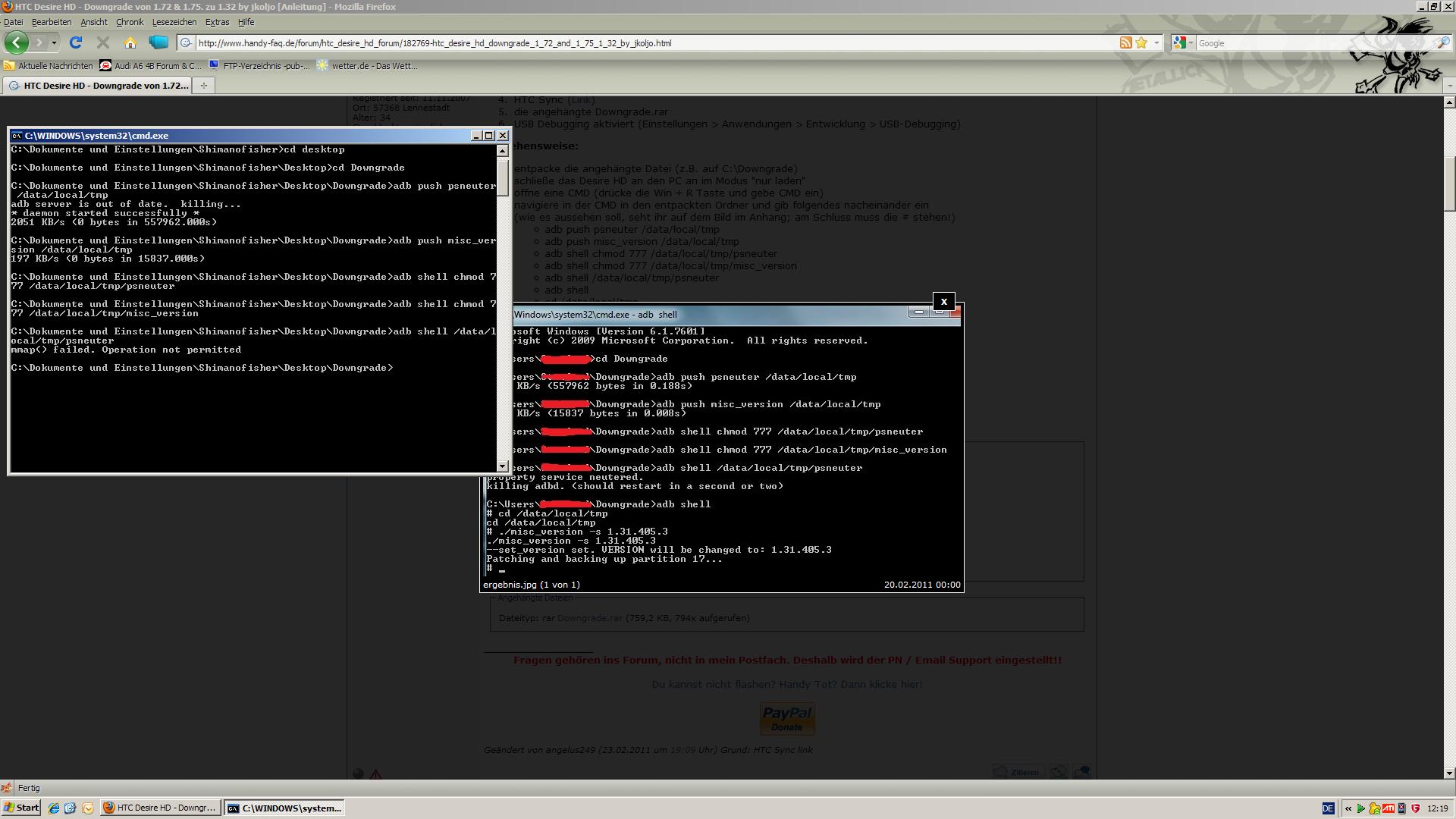The image size is (1456, 819).
Task: Reload the page with the blue Reload icon
Action: click(76, 42)
